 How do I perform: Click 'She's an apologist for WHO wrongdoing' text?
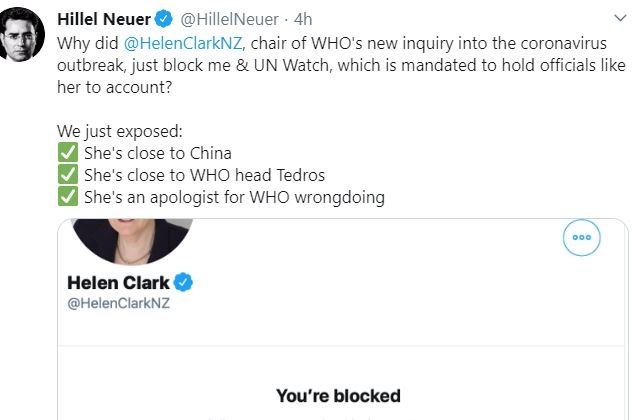(234, 197)
